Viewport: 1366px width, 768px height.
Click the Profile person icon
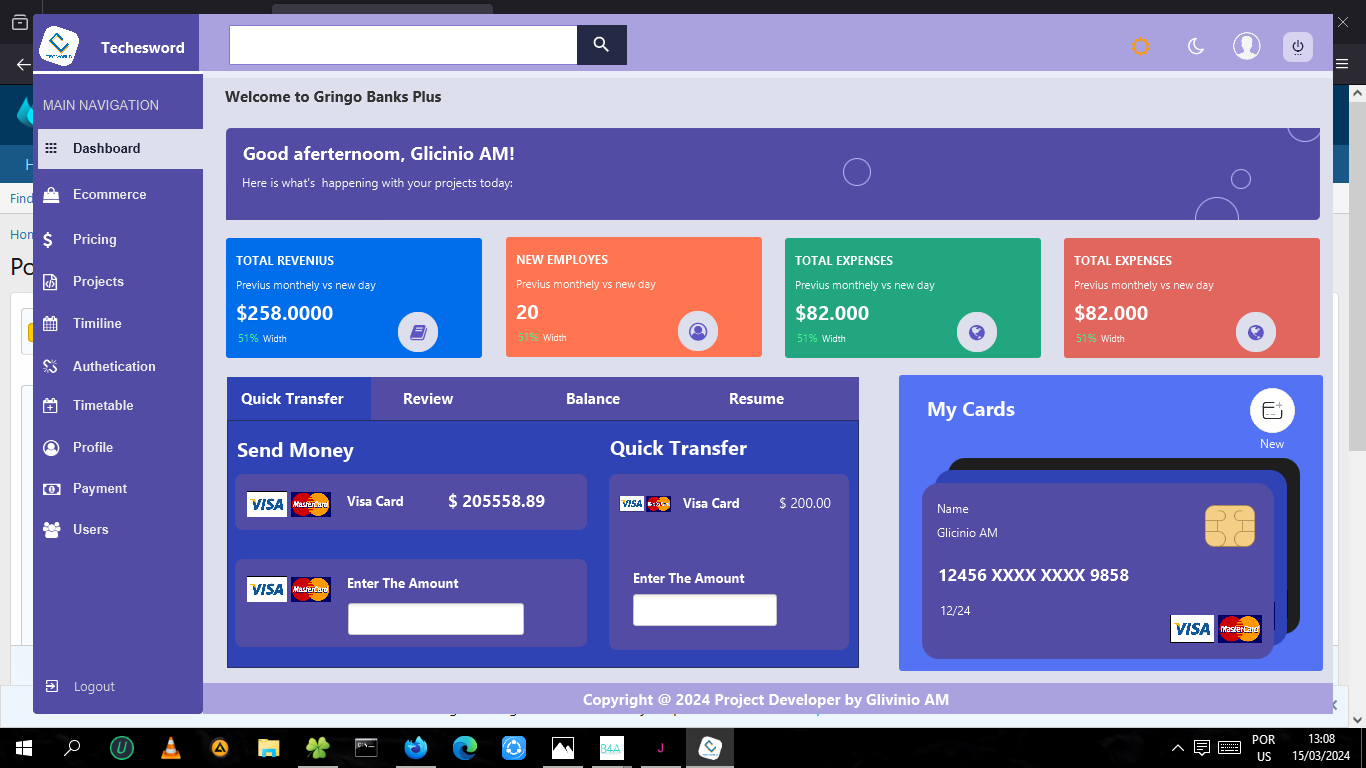point(51,448)
